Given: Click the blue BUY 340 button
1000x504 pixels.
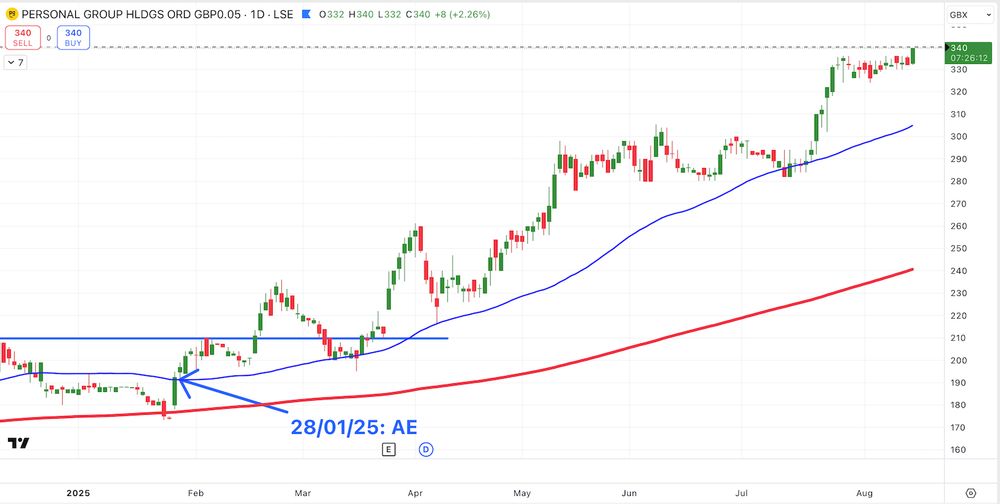Looking at the screenshot, I should click(x=73, y=38).
